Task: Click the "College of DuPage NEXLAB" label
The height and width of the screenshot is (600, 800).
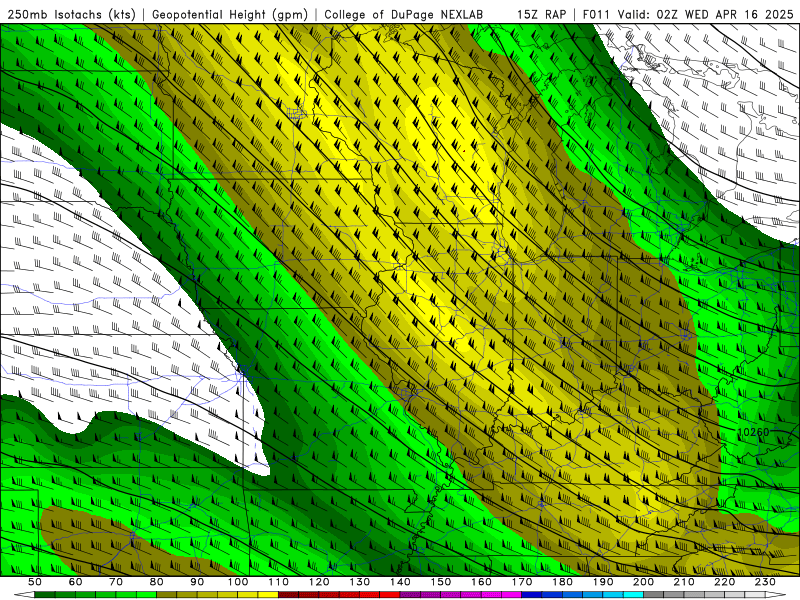Action: tap(404, 15)
